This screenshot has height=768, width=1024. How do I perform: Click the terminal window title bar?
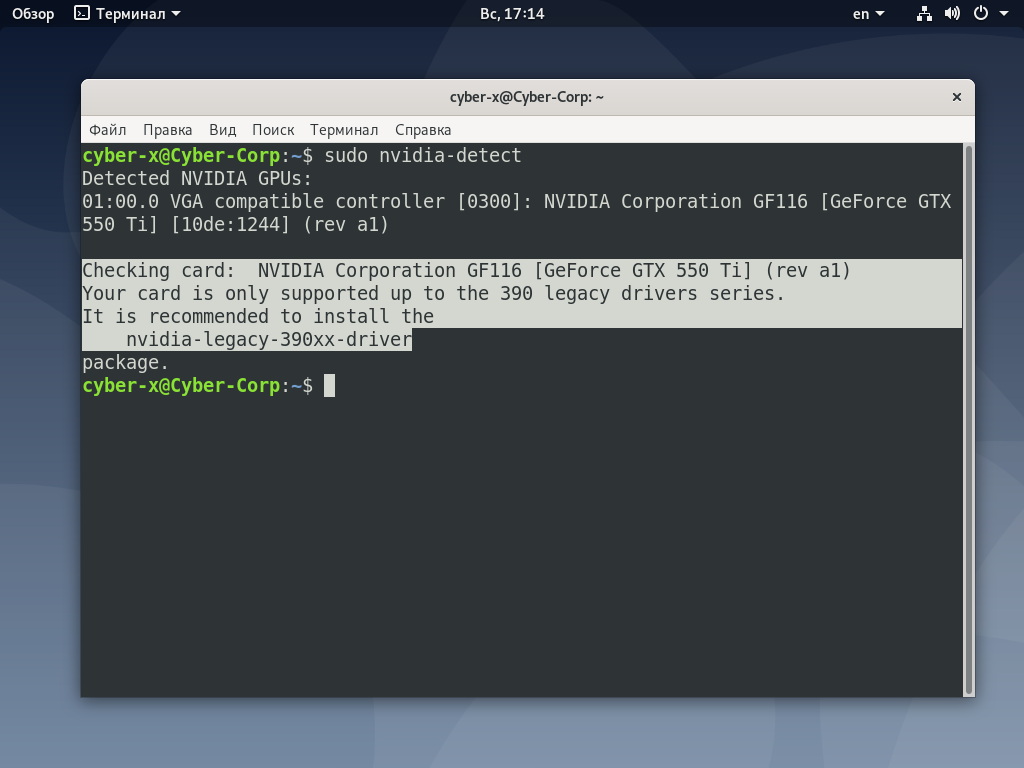point(527,97)
